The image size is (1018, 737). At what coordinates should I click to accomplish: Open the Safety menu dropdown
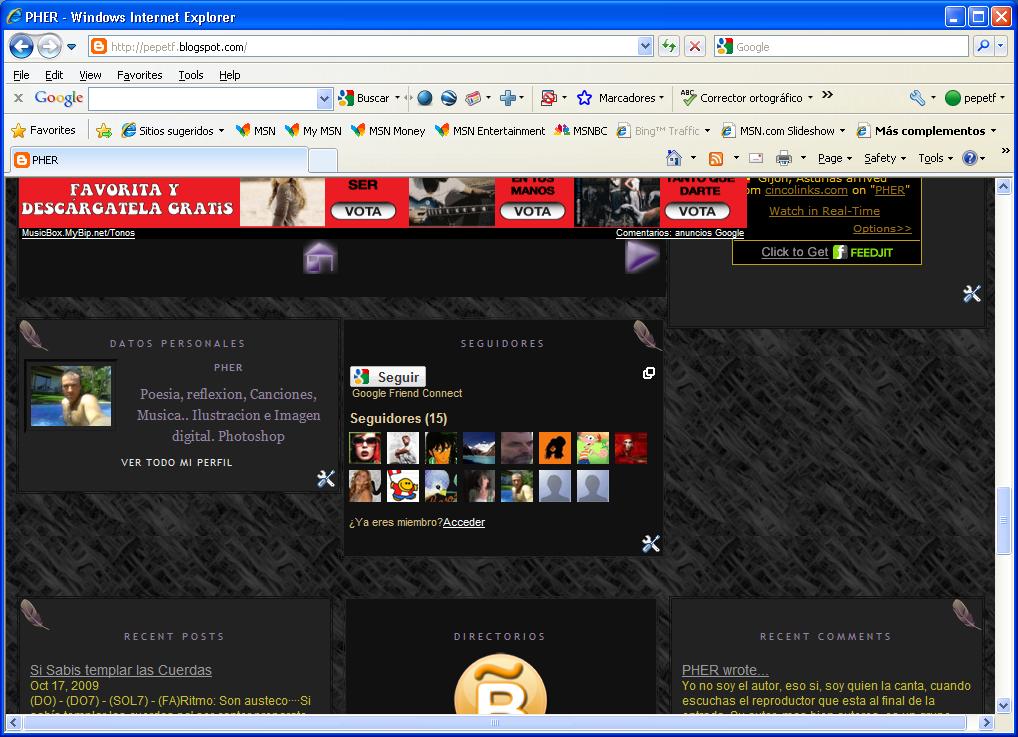point(884,158)
